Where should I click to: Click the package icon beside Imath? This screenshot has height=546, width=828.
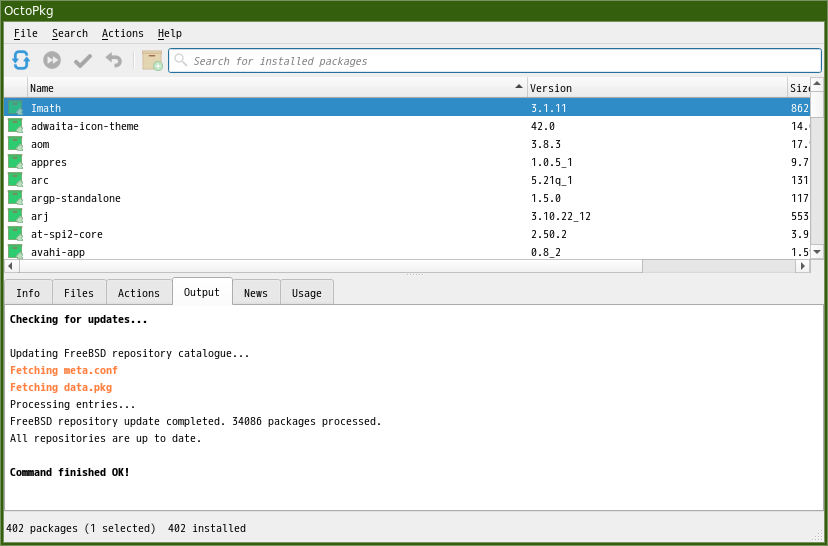(x=15, y=108)
